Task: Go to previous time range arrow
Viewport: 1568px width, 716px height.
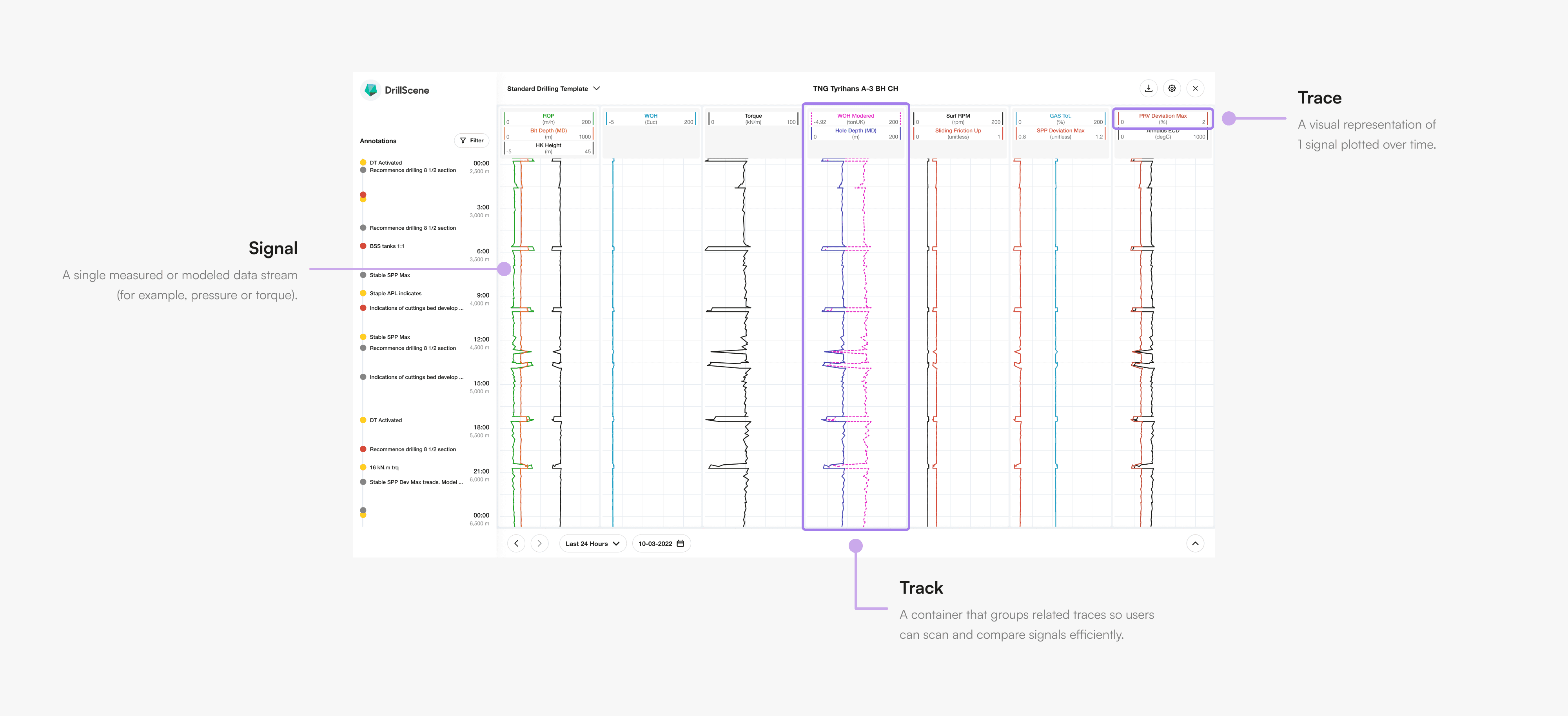Action: click(x=516, y=543)
